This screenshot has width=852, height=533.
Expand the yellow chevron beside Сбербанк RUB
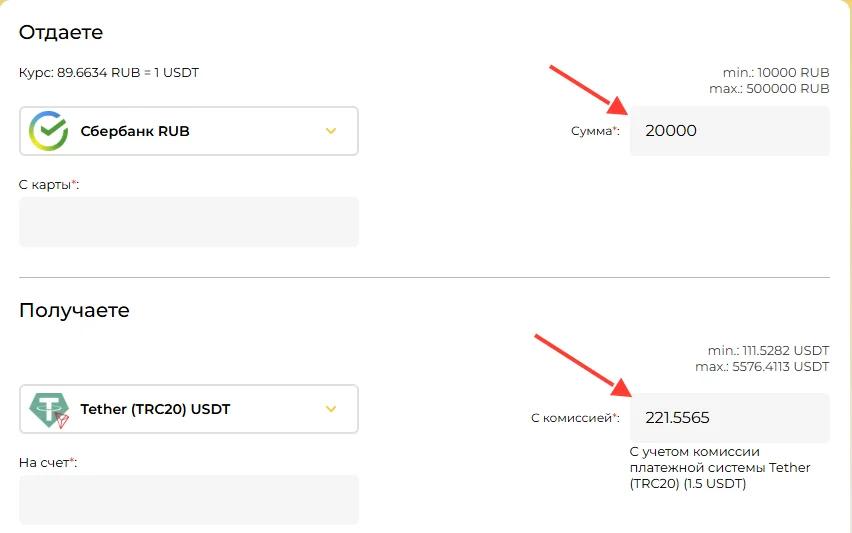pyautogui.click(x=331, y=131)
